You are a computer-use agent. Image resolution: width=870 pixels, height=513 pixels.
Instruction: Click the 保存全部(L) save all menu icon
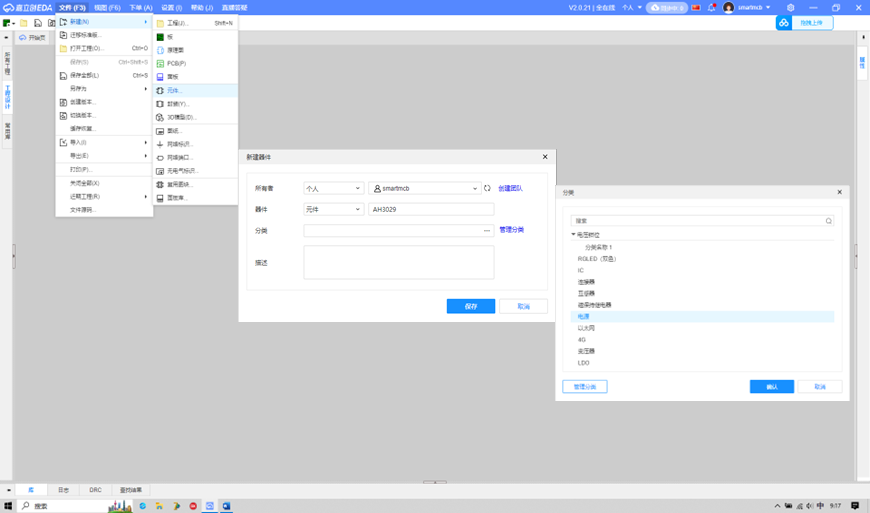click(x=63, y=75)
